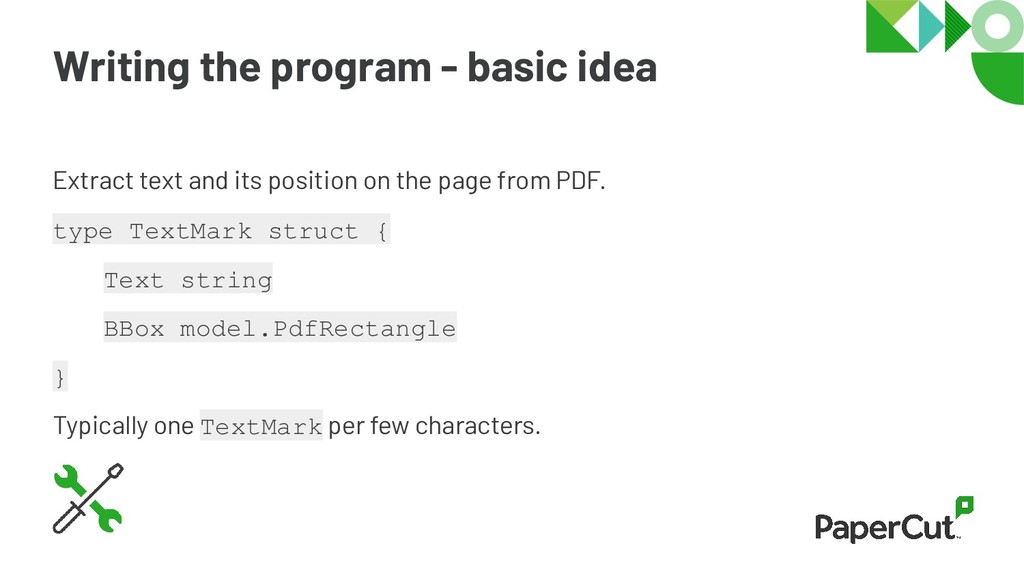Click the dark green striped triangle
The image size is (1024, 576).
[x=957, y=26]
